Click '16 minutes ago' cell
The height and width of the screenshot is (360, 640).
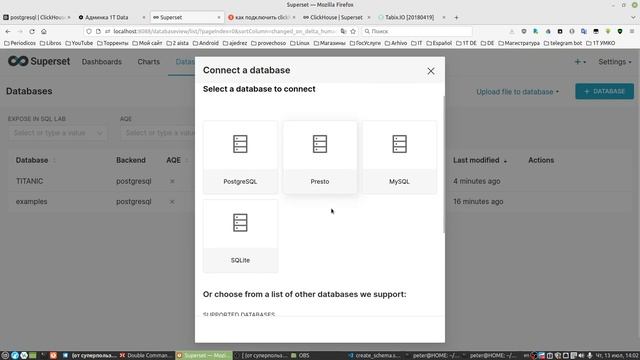coord(478,202)
